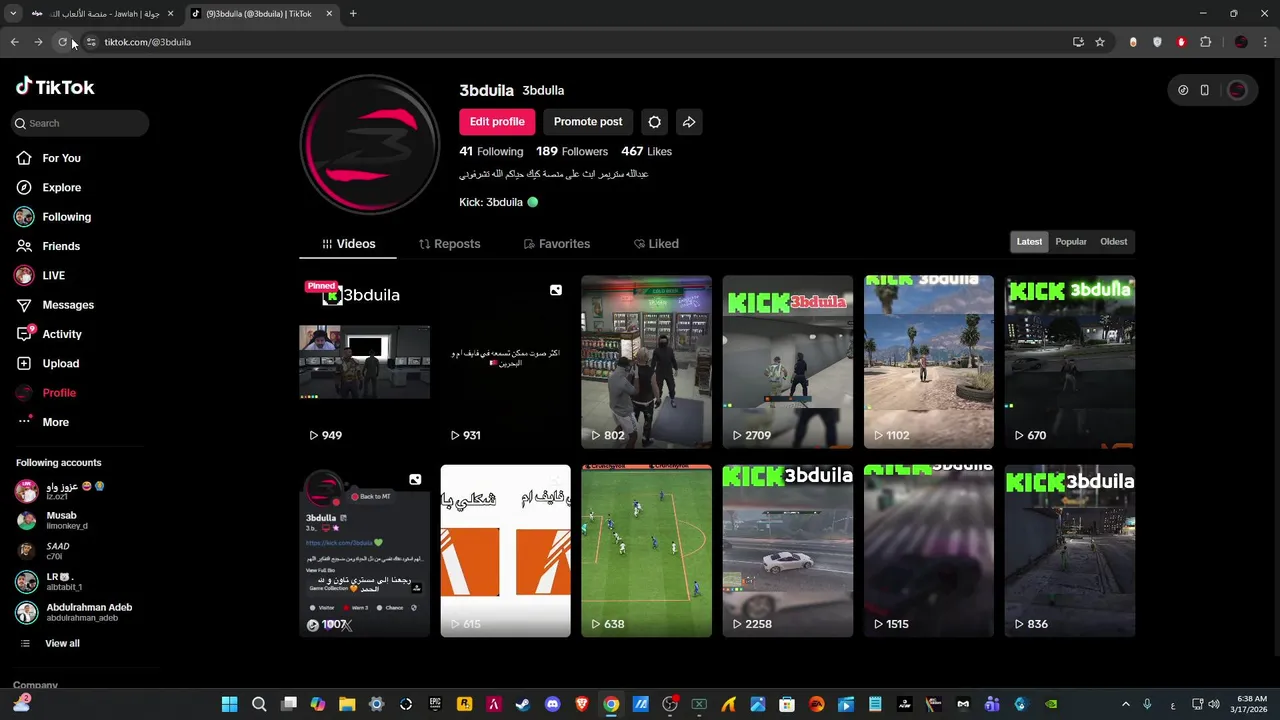1280x720 pixels.
Task: Open the For You feed
Action: tap(48, 158)
